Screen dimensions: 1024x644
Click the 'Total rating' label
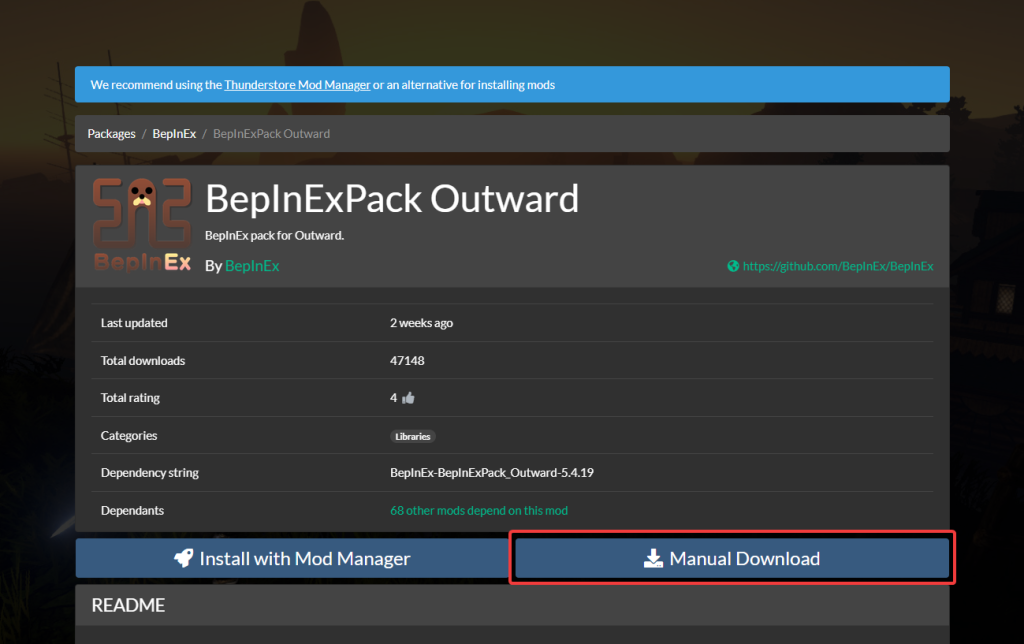130,398
